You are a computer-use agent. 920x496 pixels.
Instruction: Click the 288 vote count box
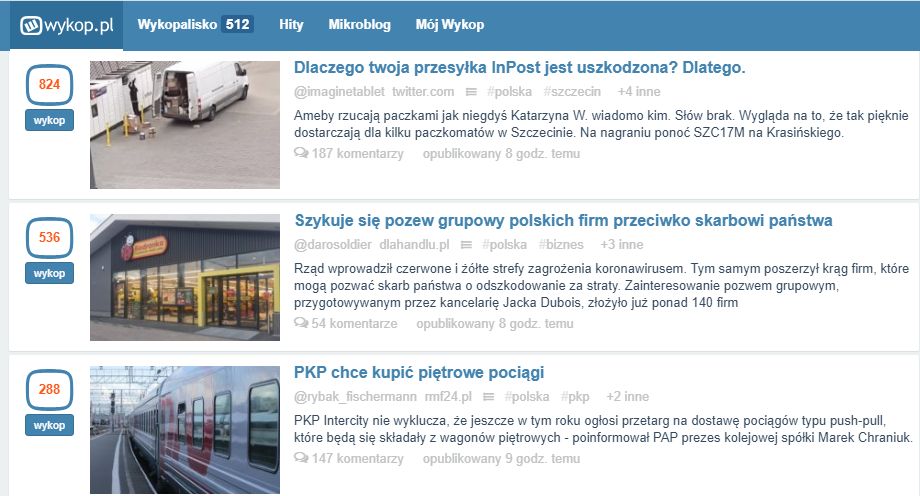point(49,389)
